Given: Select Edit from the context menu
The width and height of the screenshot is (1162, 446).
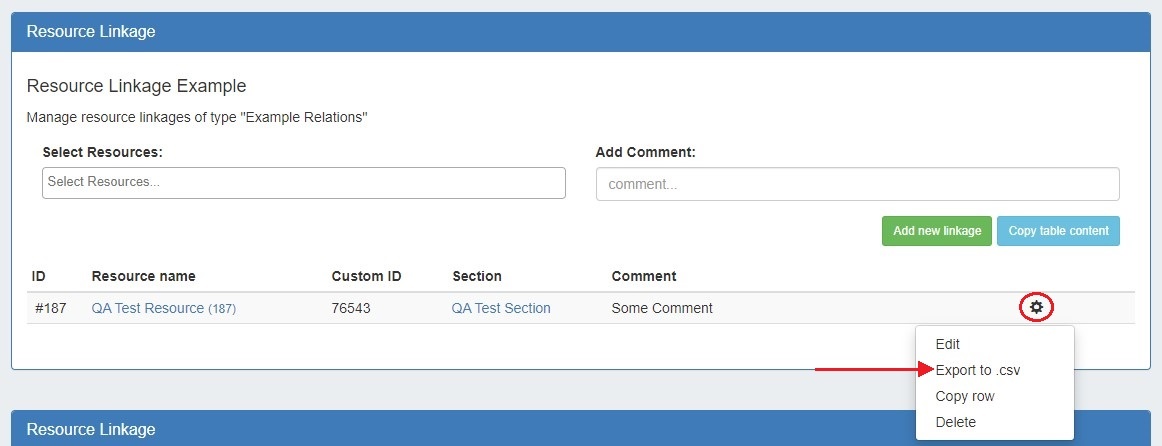Looking at the screenshot, I should [x=947, y=344].
